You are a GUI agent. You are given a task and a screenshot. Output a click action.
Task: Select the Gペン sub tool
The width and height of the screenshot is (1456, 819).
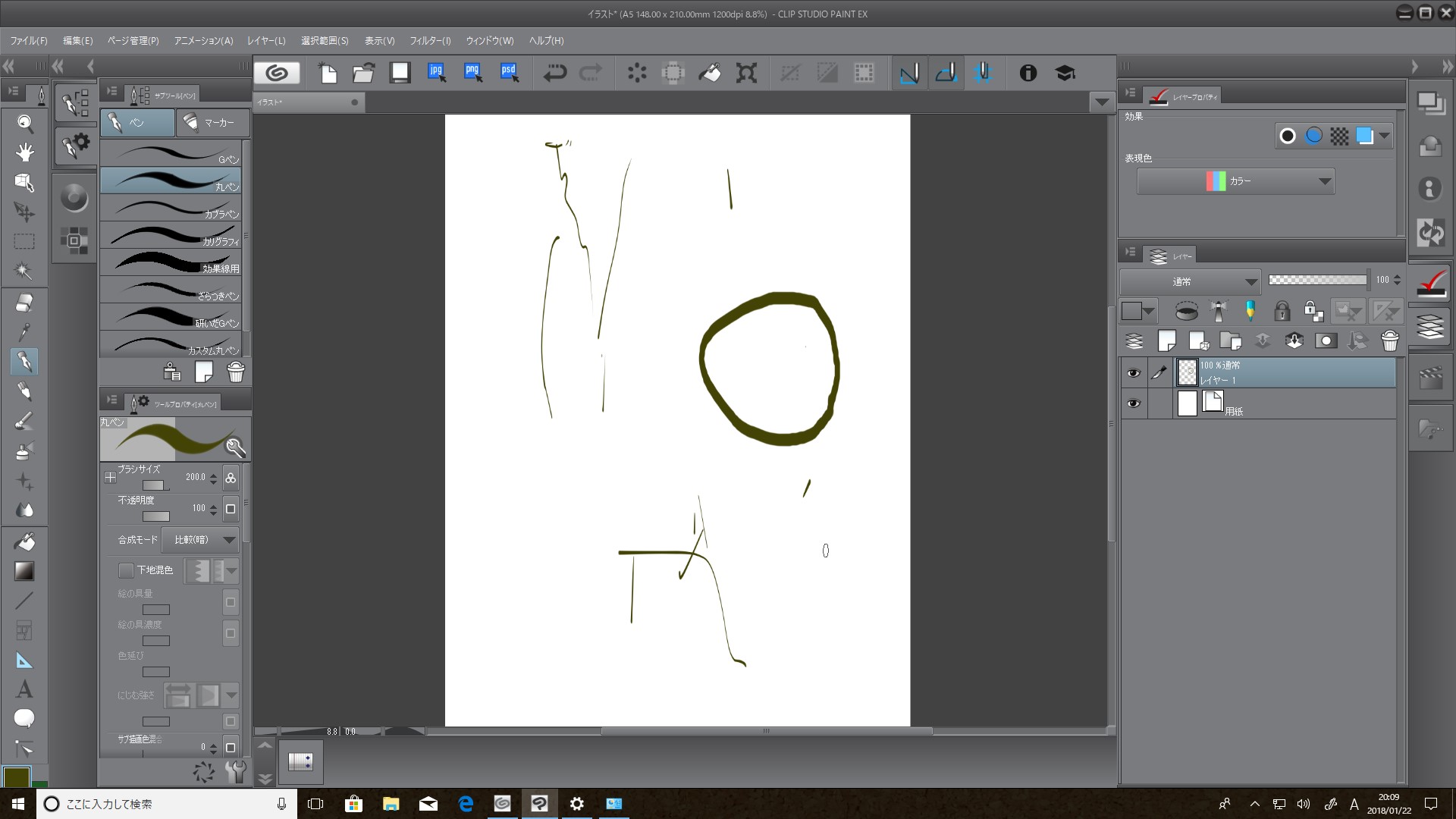tap(171, 154)
